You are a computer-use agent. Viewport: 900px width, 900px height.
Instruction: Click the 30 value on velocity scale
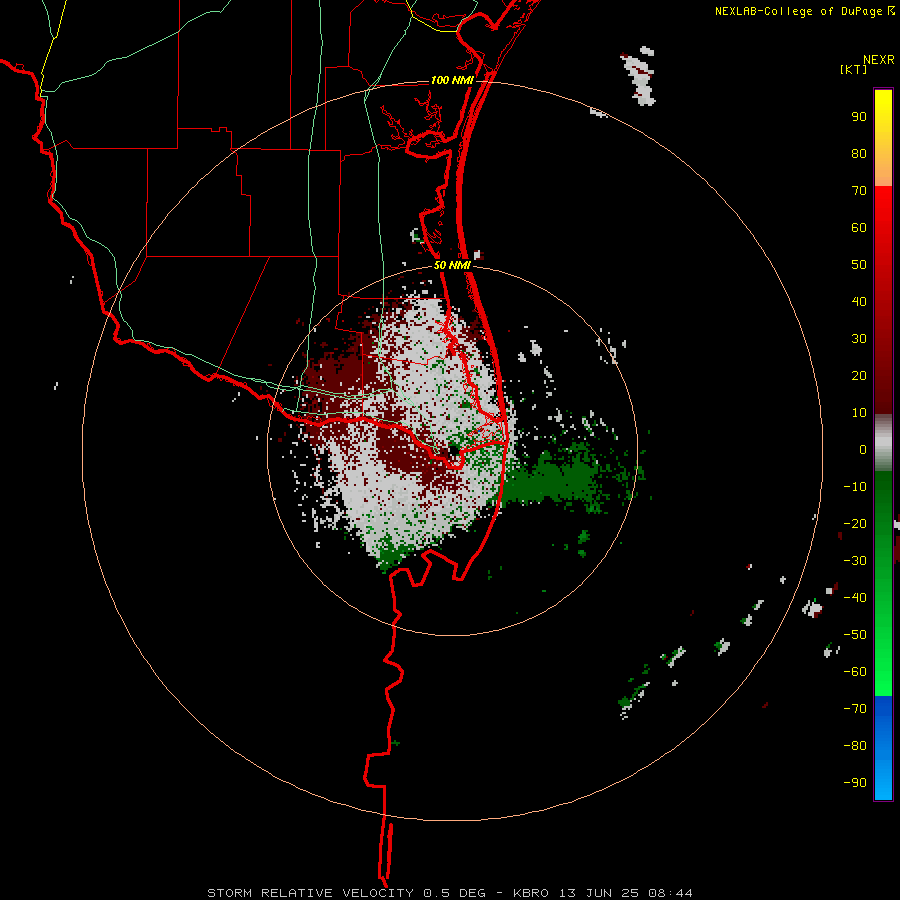(859, 339)
